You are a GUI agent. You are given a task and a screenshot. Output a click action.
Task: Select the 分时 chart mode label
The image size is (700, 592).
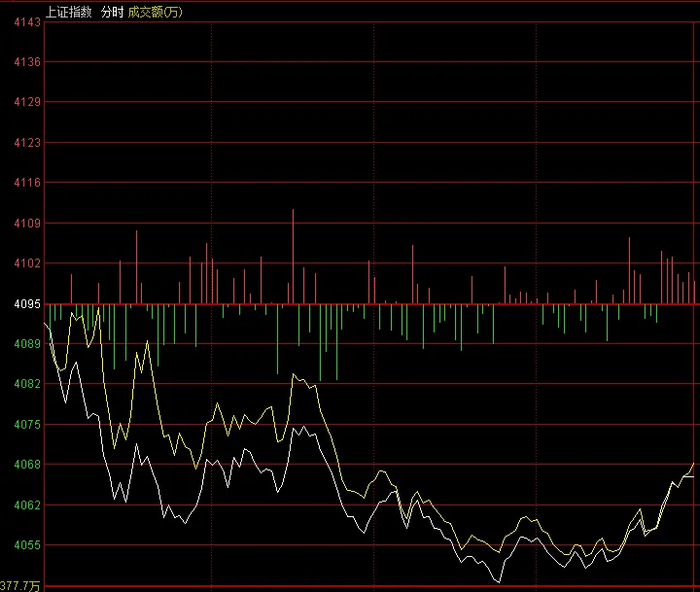(112, 13)
